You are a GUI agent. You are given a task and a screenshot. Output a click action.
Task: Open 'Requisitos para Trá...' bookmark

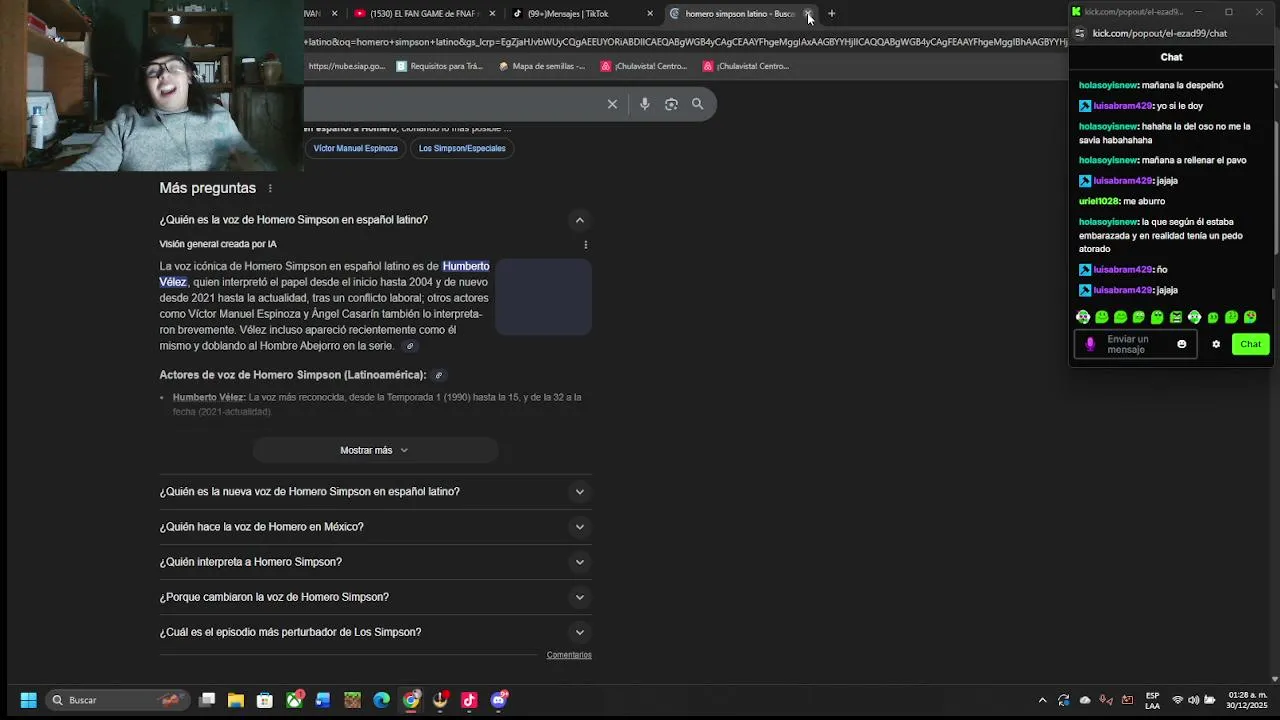point(439,66)
